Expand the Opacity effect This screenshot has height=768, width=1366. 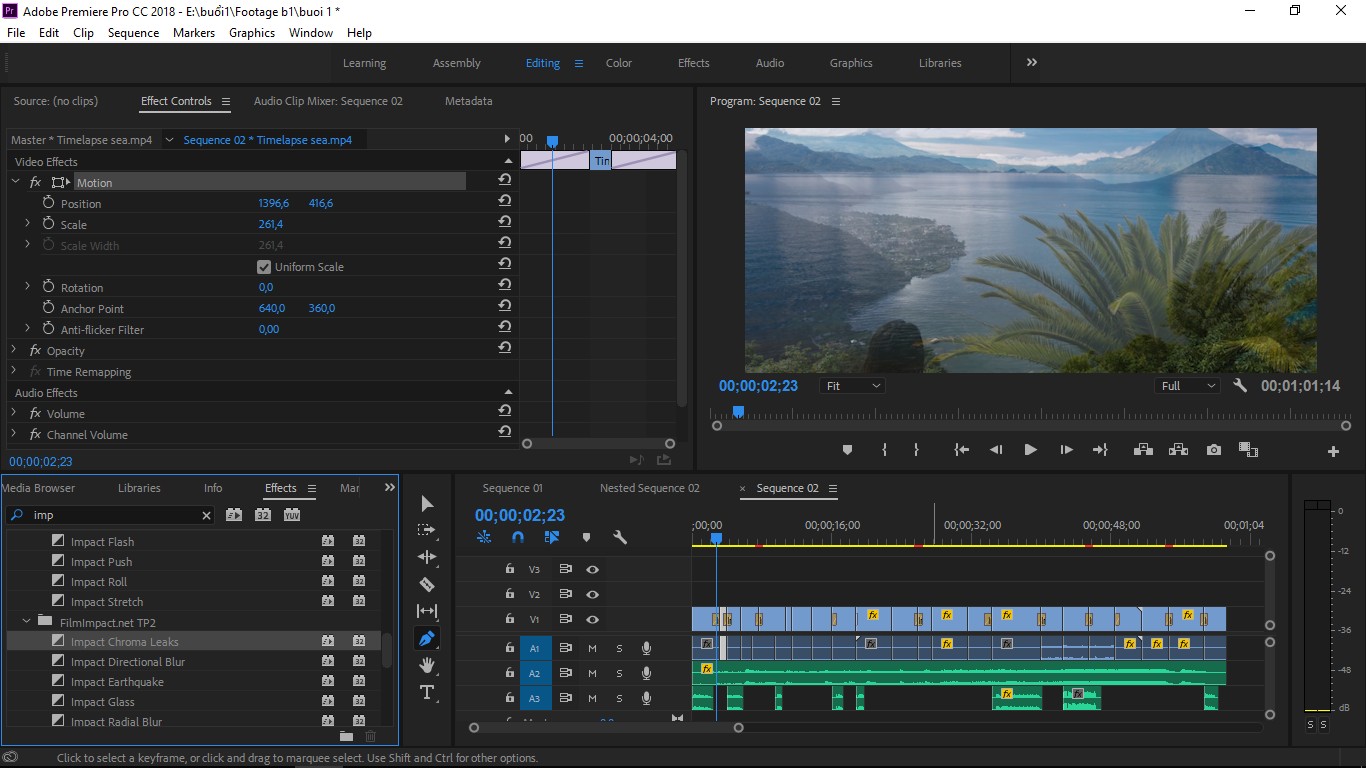tap(14, 350)
